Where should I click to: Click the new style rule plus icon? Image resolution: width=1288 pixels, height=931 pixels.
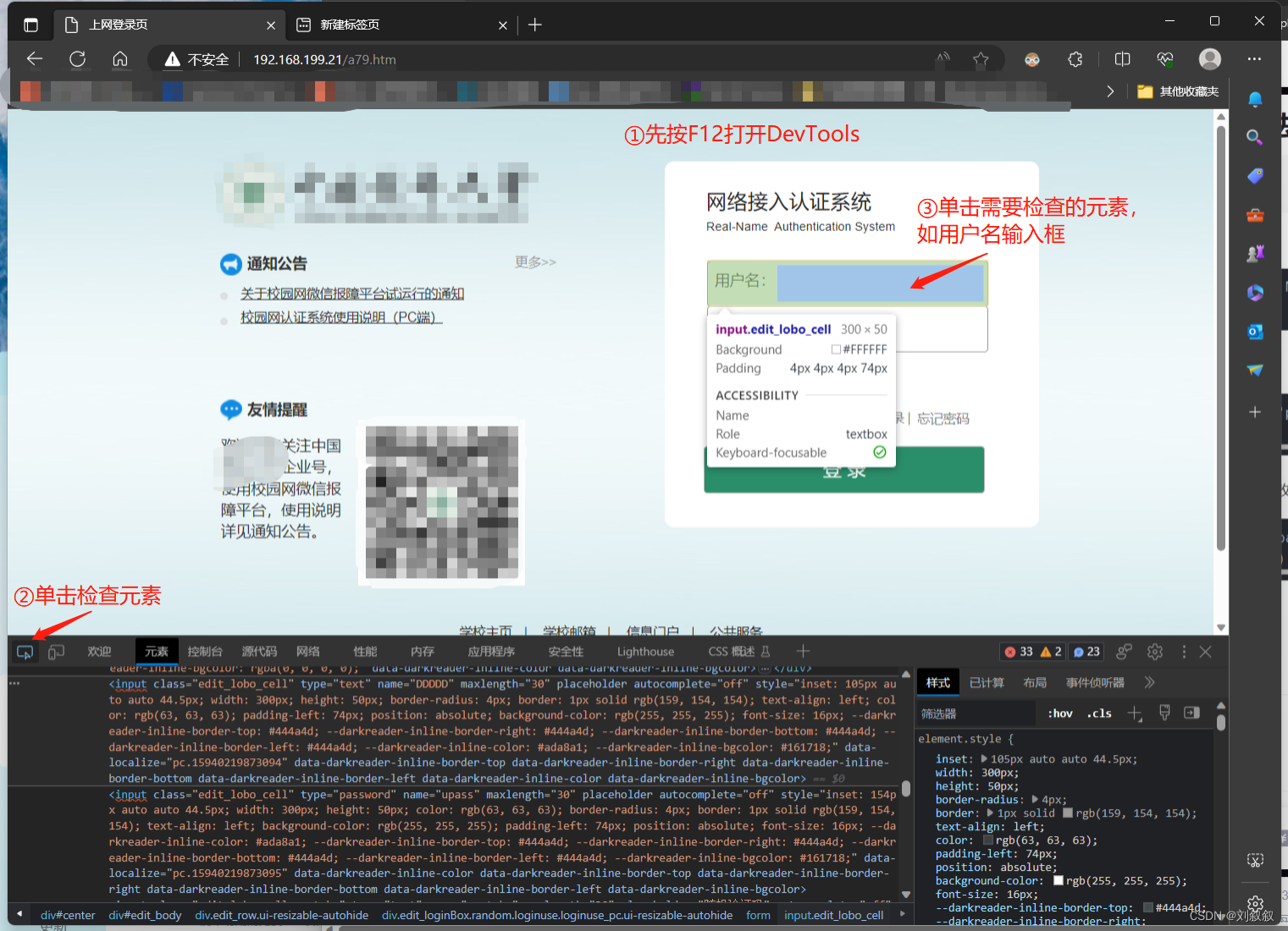point(1135,713)
